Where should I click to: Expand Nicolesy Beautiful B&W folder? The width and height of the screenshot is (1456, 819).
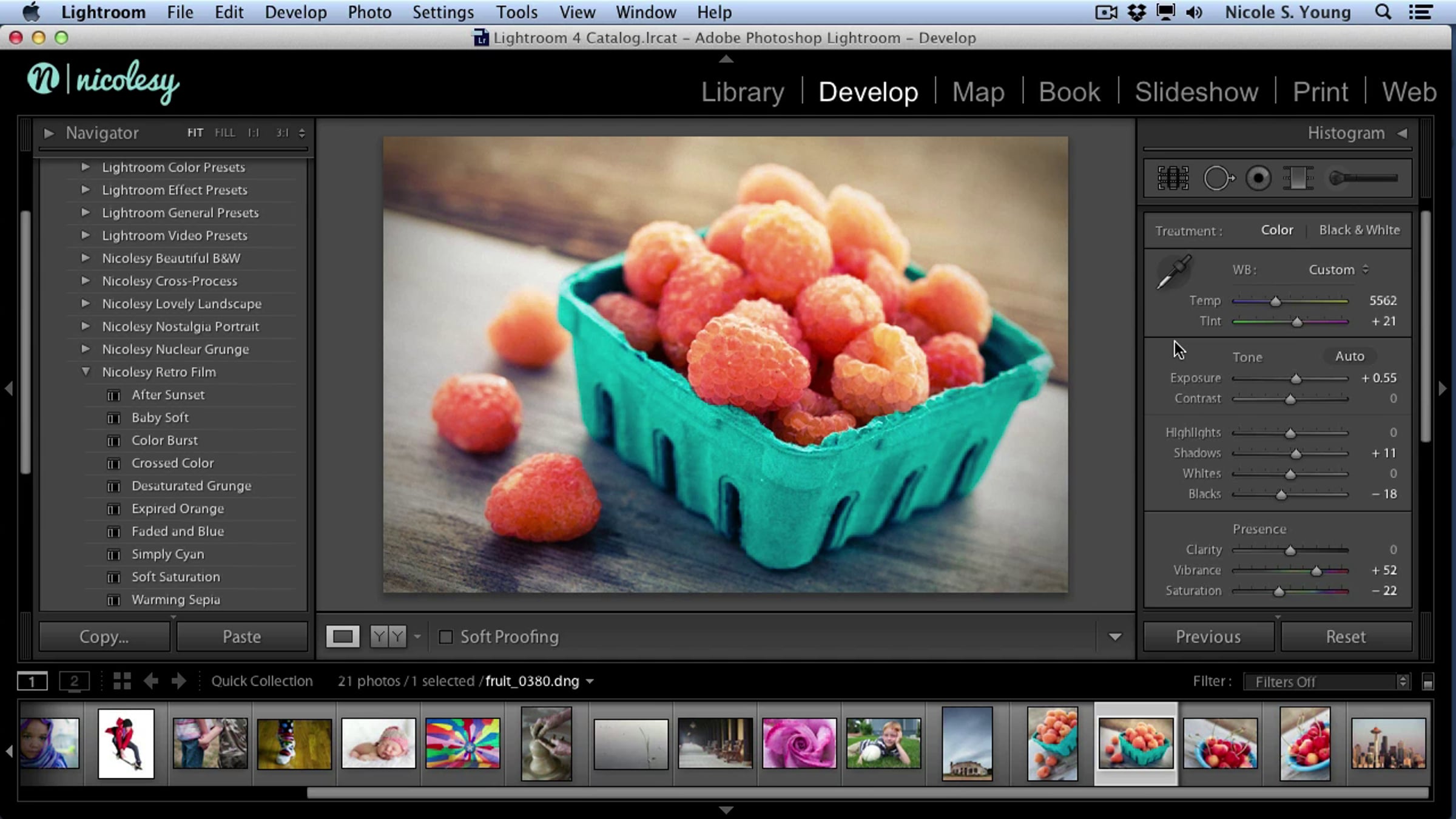(x=86, y=257)
